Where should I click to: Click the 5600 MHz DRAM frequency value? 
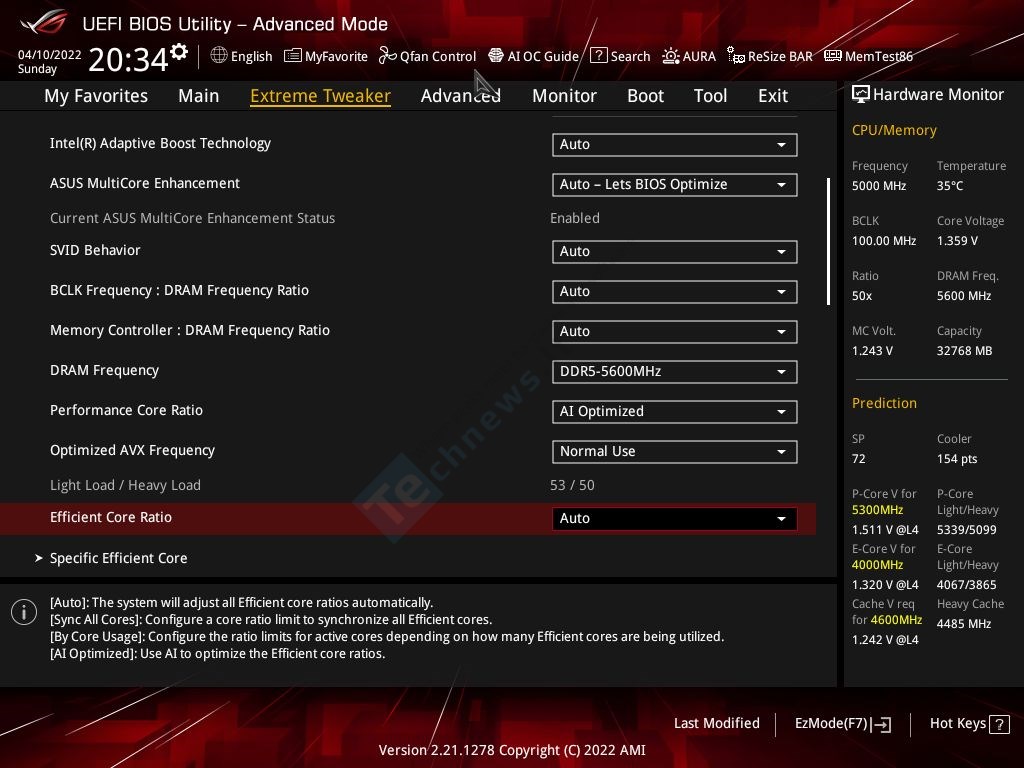coord(964,296)
